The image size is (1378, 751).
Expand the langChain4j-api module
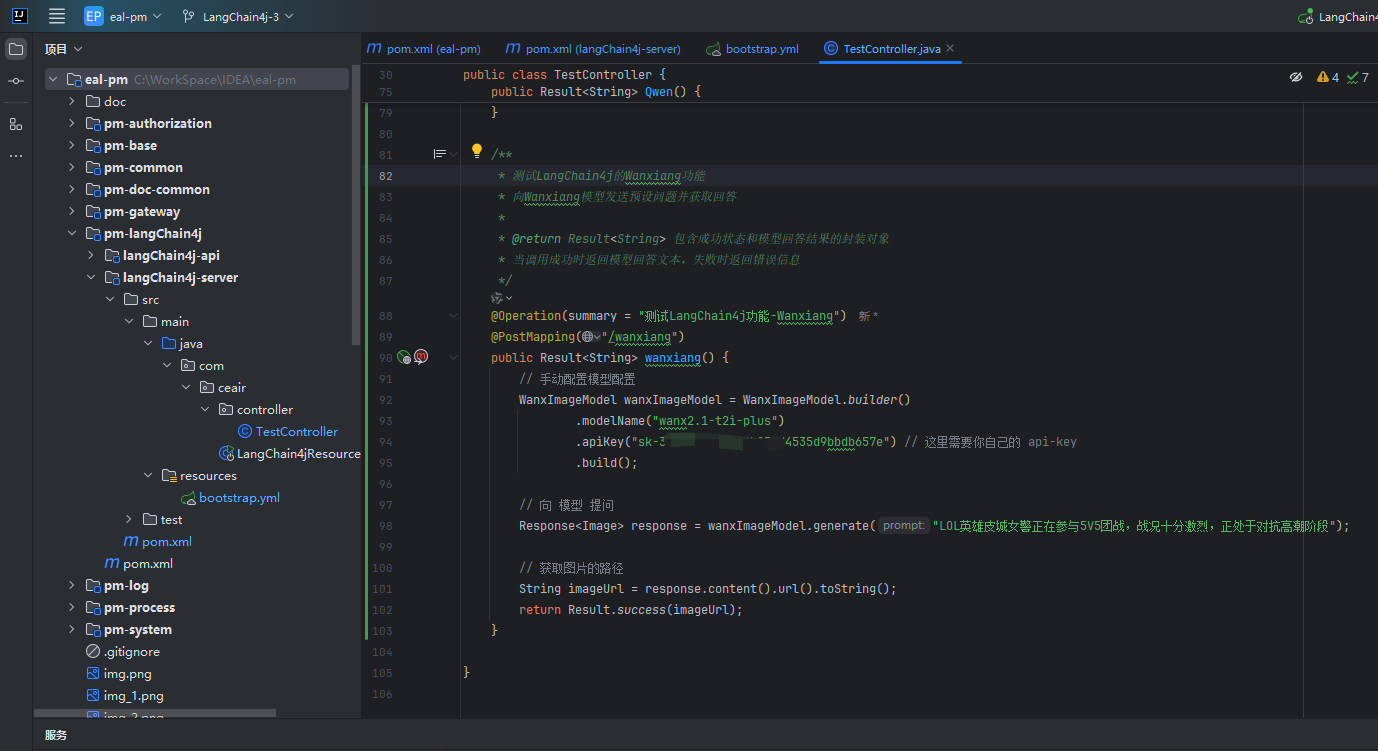pyautogui.click(x=91, y=255)
